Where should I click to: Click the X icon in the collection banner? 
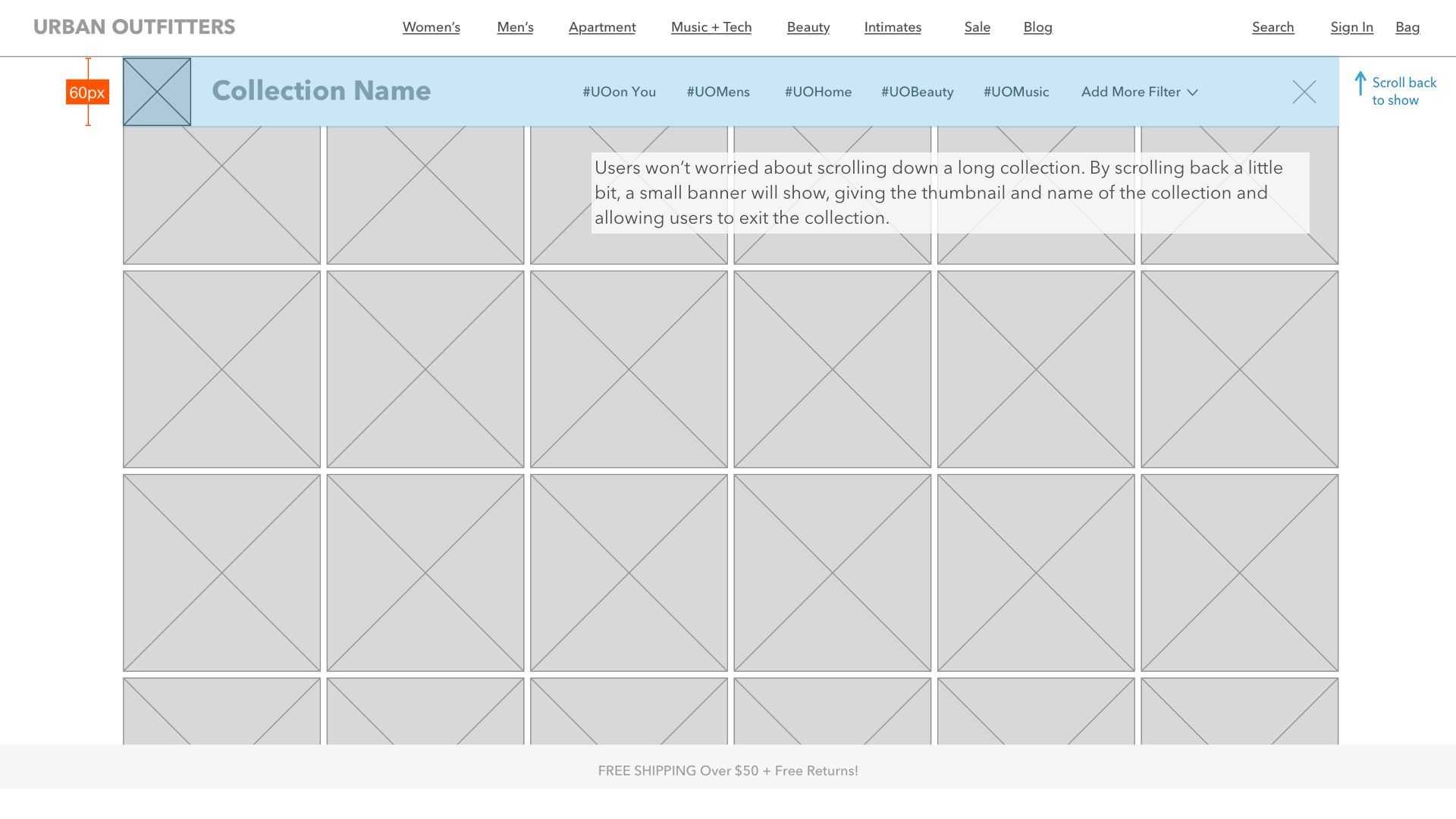click(x=1304, y=93)
